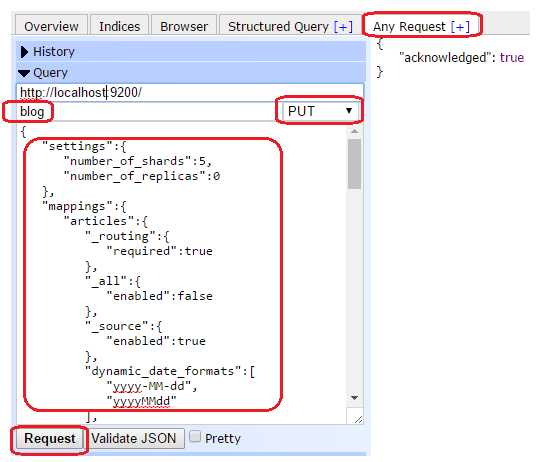Collapse the Query section

click(x=191, y=72)
